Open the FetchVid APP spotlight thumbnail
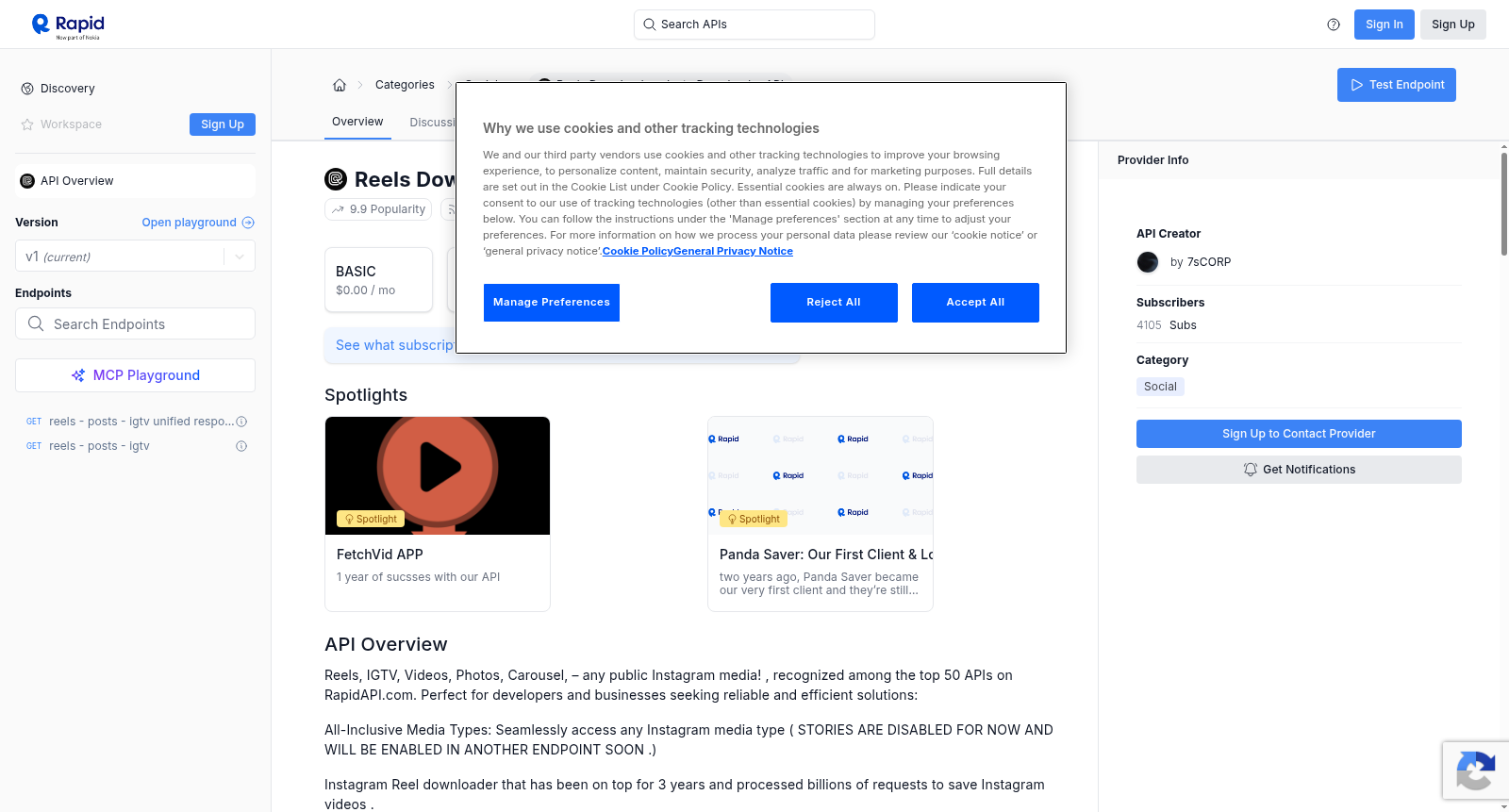The width and height of the screenshot is (1509, 812). [438, 475]
